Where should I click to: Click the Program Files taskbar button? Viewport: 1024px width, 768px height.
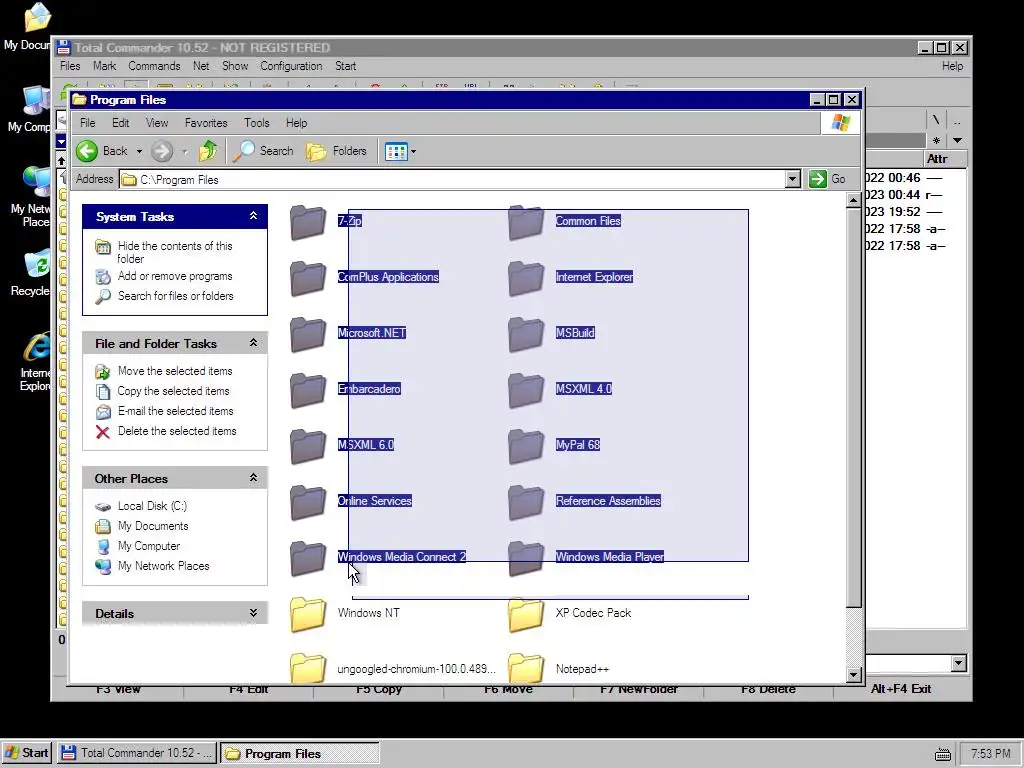tap(299, 753)
